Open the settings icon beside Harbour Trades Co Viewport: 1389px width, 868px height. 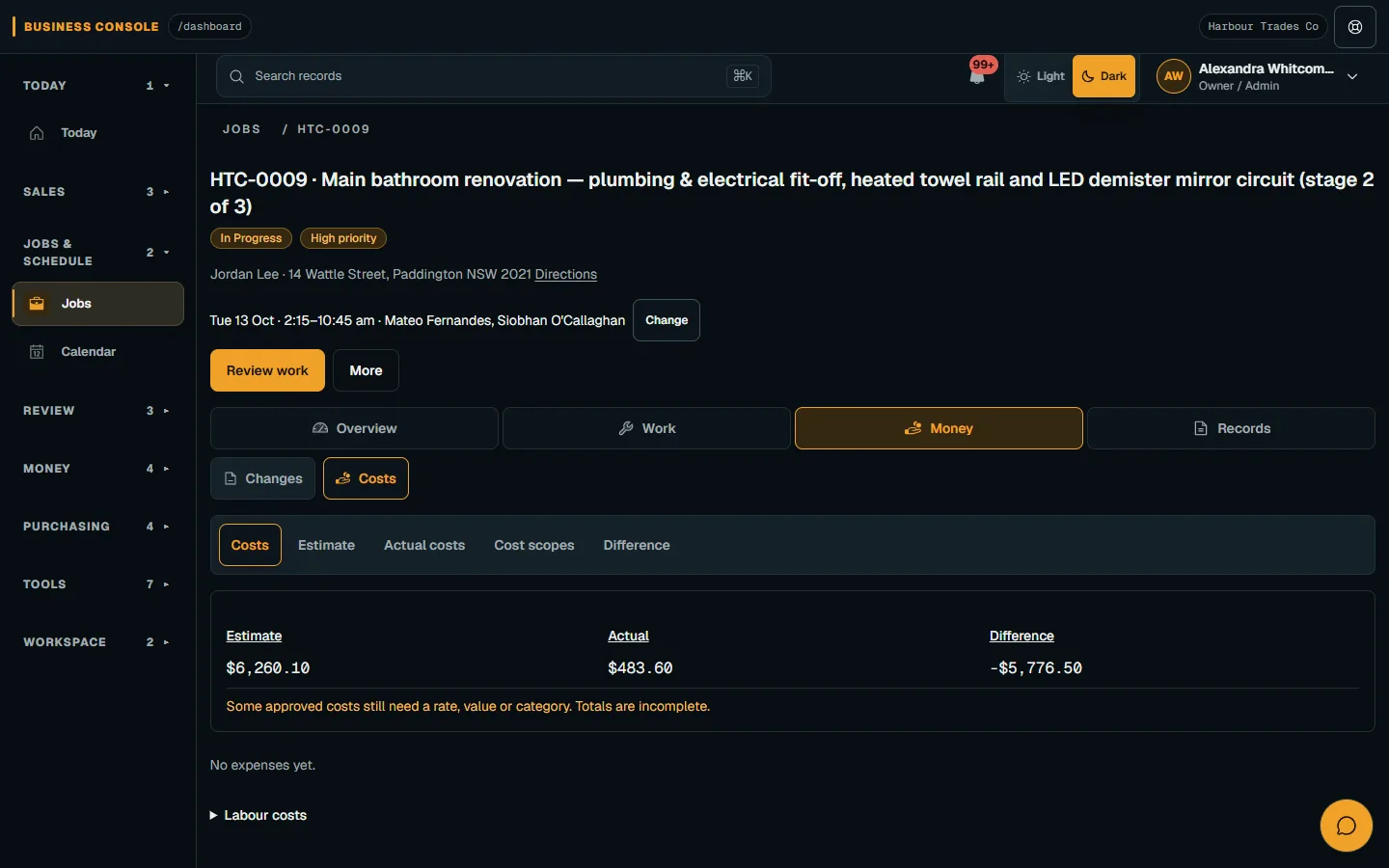tap(1355, 27)
